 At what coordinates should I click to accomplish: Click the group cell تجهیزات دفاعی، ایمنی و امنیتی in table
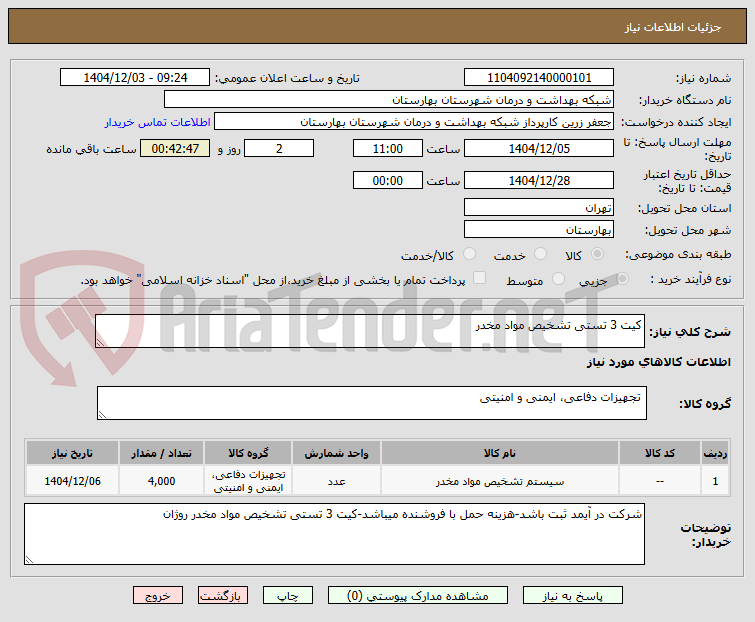pyautogui.click(x=248, y=481)
